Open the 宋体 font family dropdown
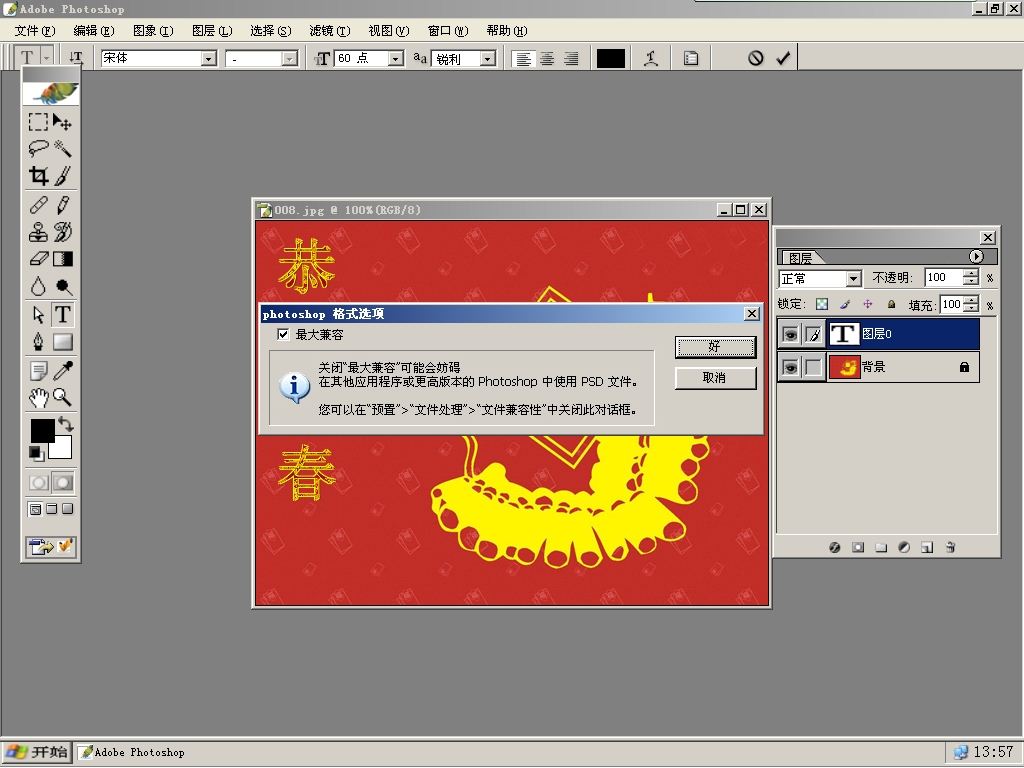Viewport: 1024px width, 768px height. [209, 59]
